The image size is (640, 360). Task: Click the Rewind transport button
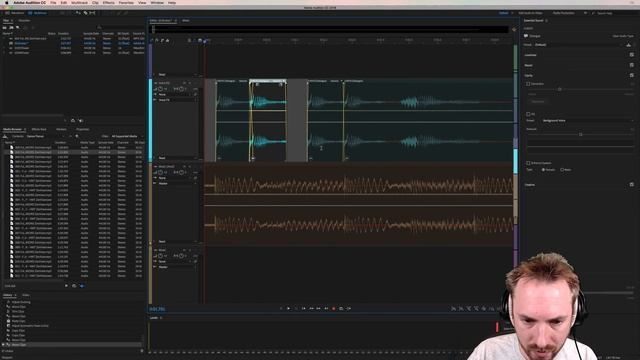311,309
